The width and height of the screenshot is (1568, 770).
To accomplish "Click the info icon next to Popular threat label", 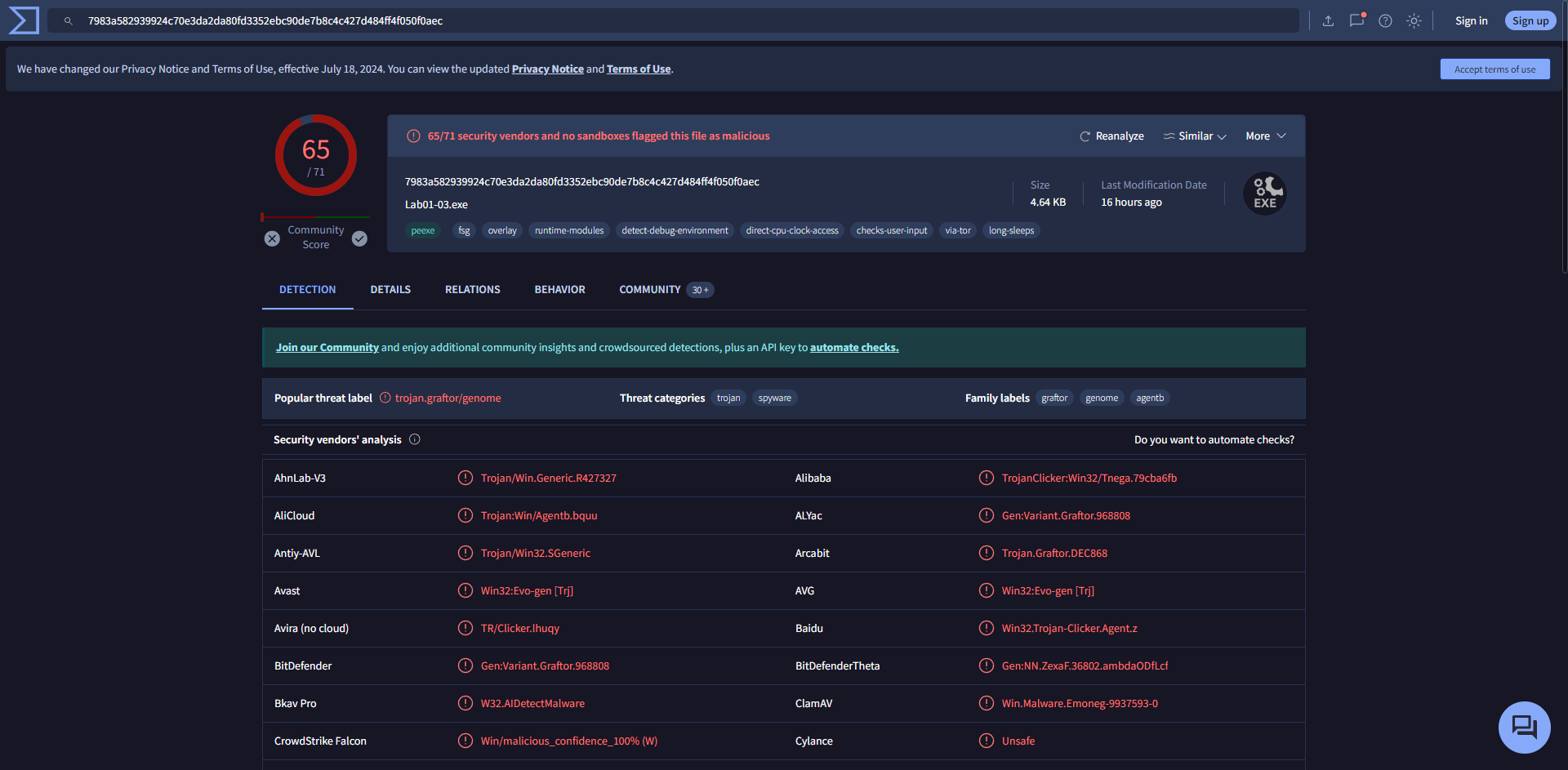I will (x=385, y=398).
